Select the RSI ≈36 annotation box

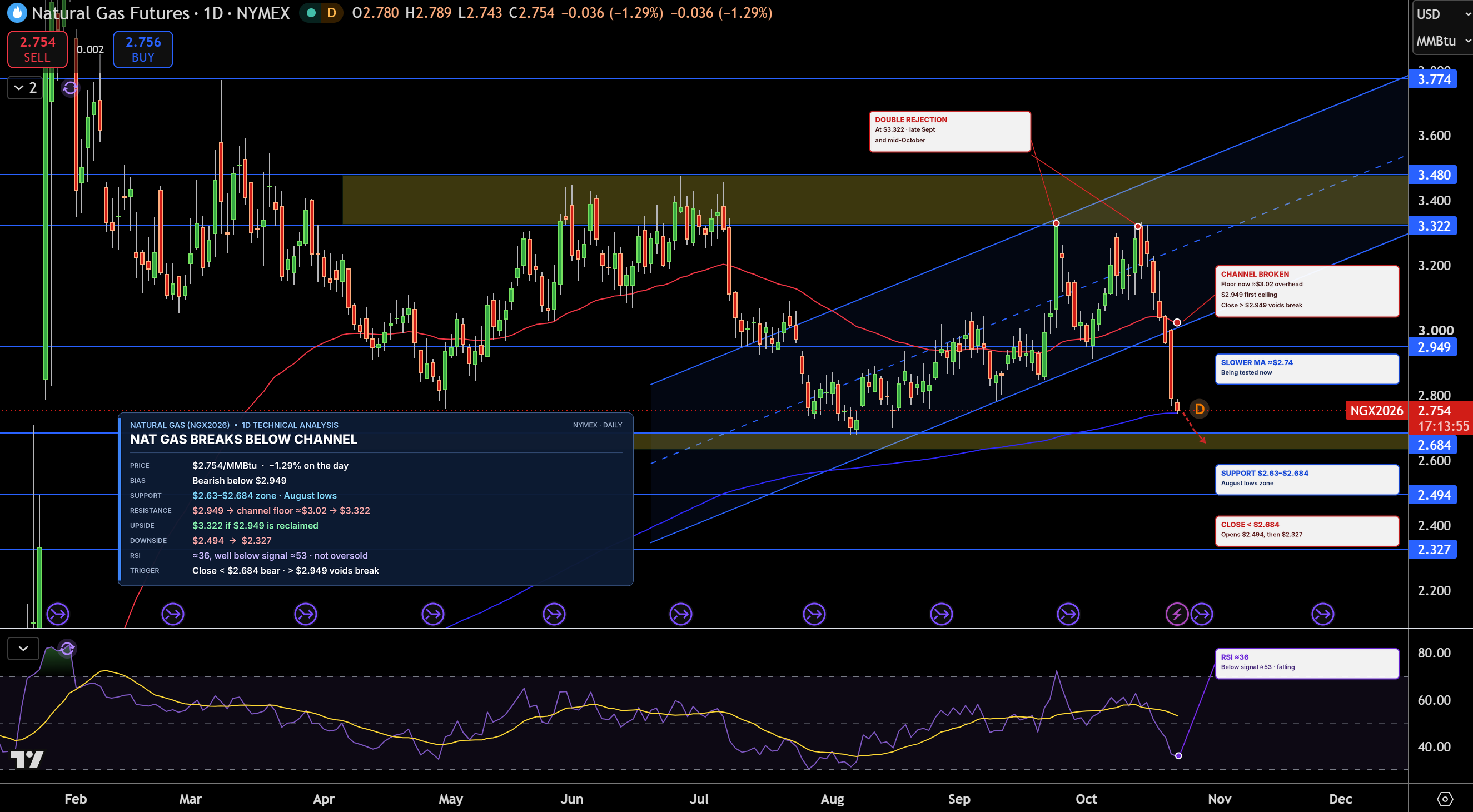[x=1307, y=663]
